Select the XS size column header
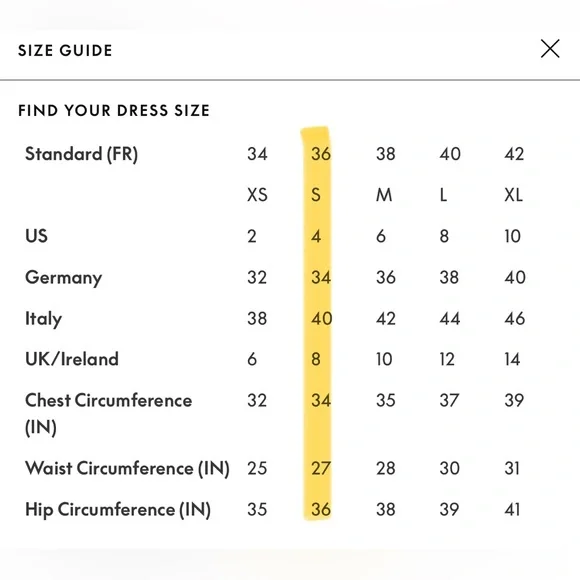This screenshot has height=580, width=580. 257,195
